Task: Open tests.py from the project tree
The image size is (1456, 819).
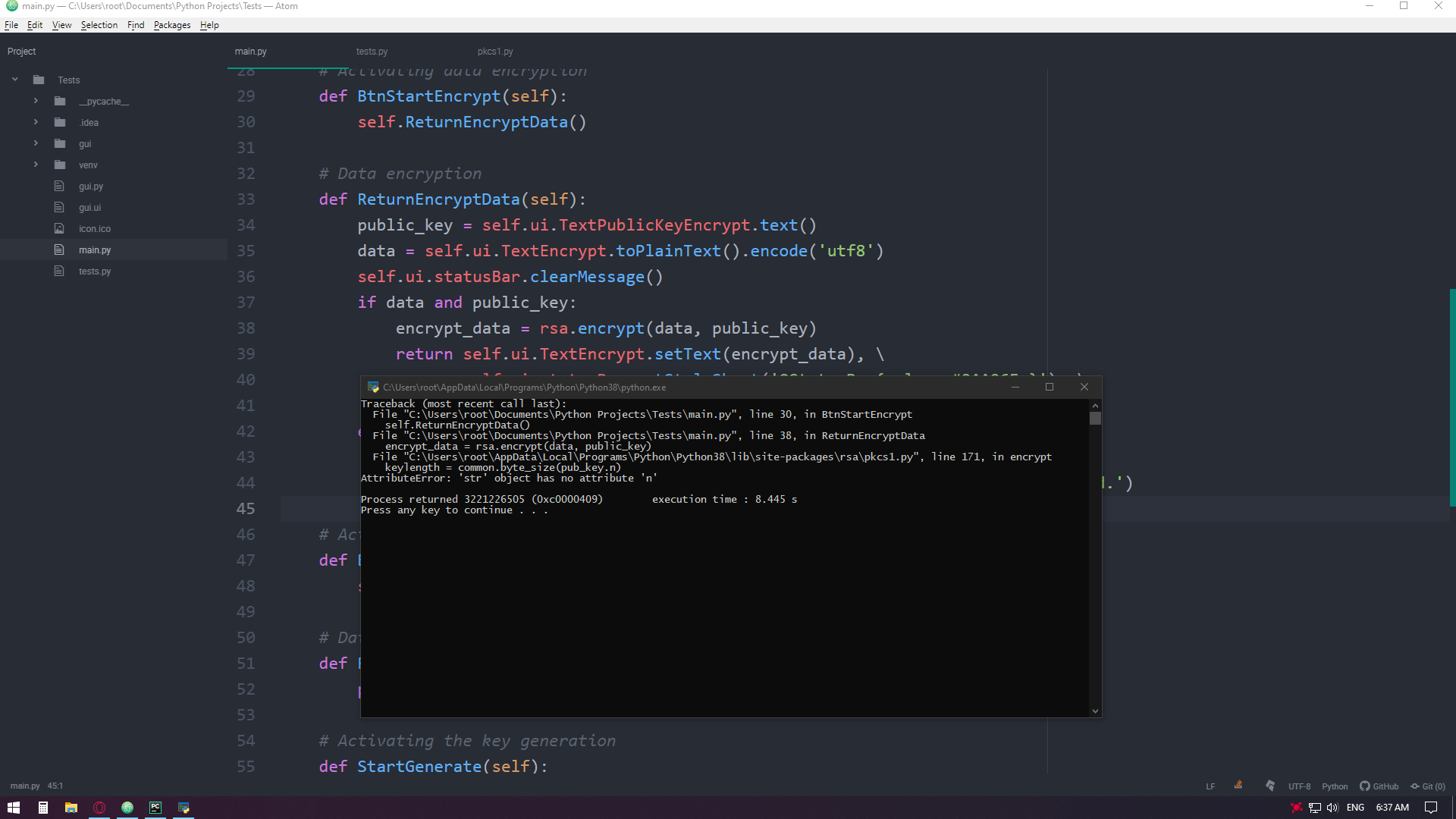Action: point(95,271)
